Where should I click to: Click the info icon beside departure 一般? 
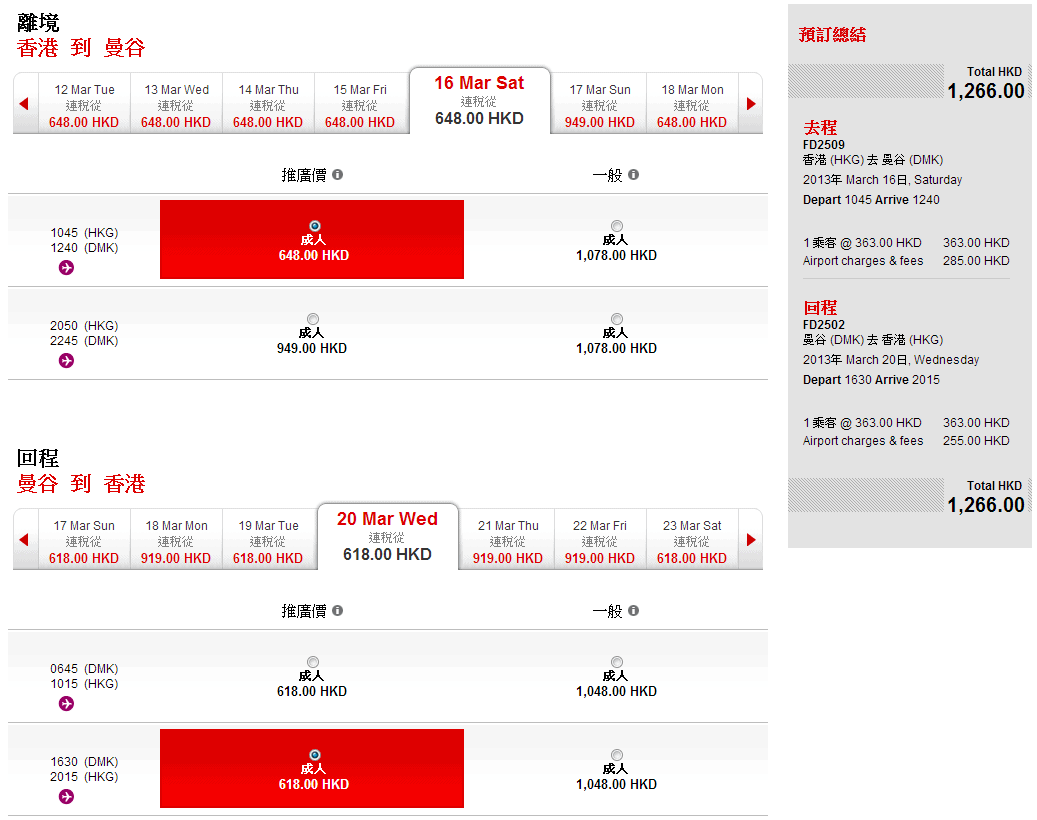tap(633, 175)
